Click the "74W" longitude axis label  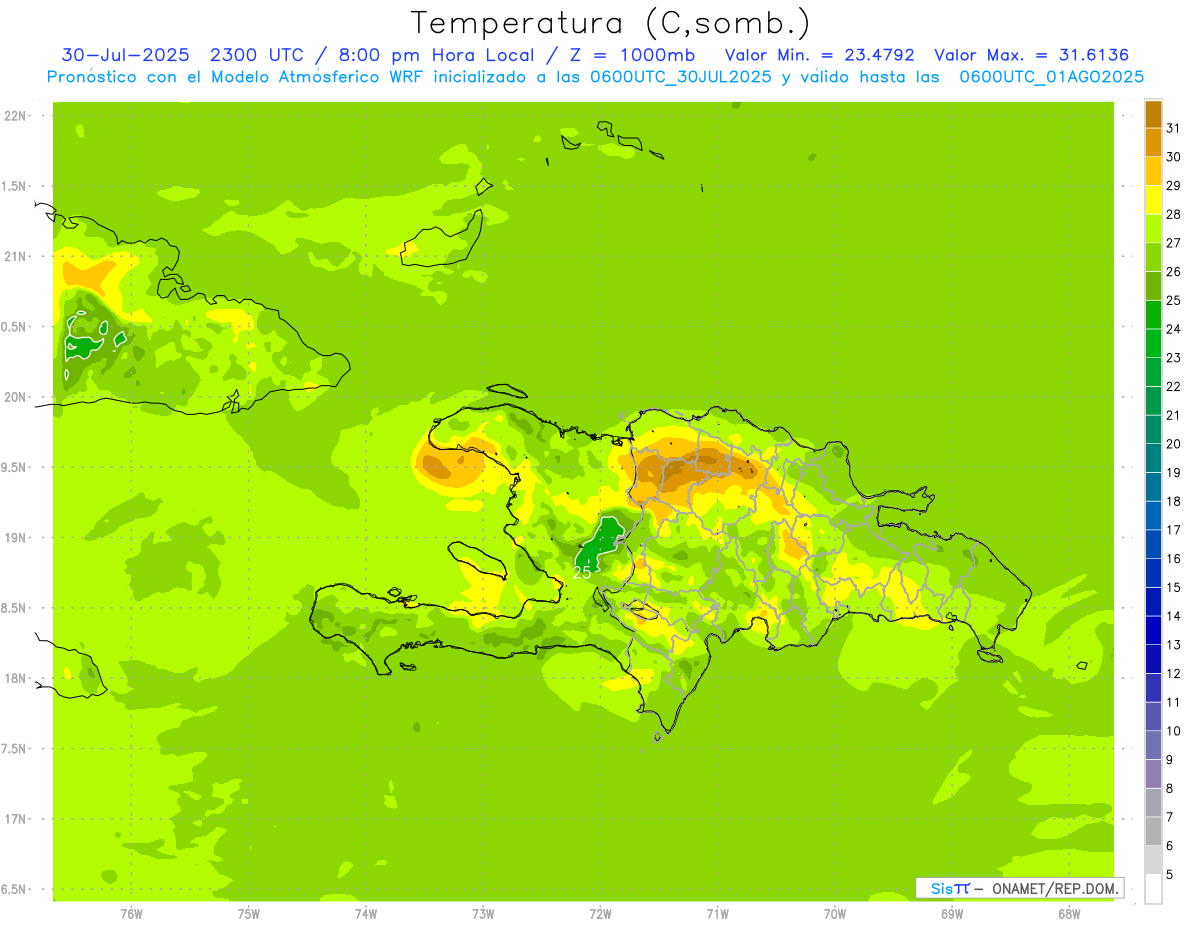pos(365,914)
